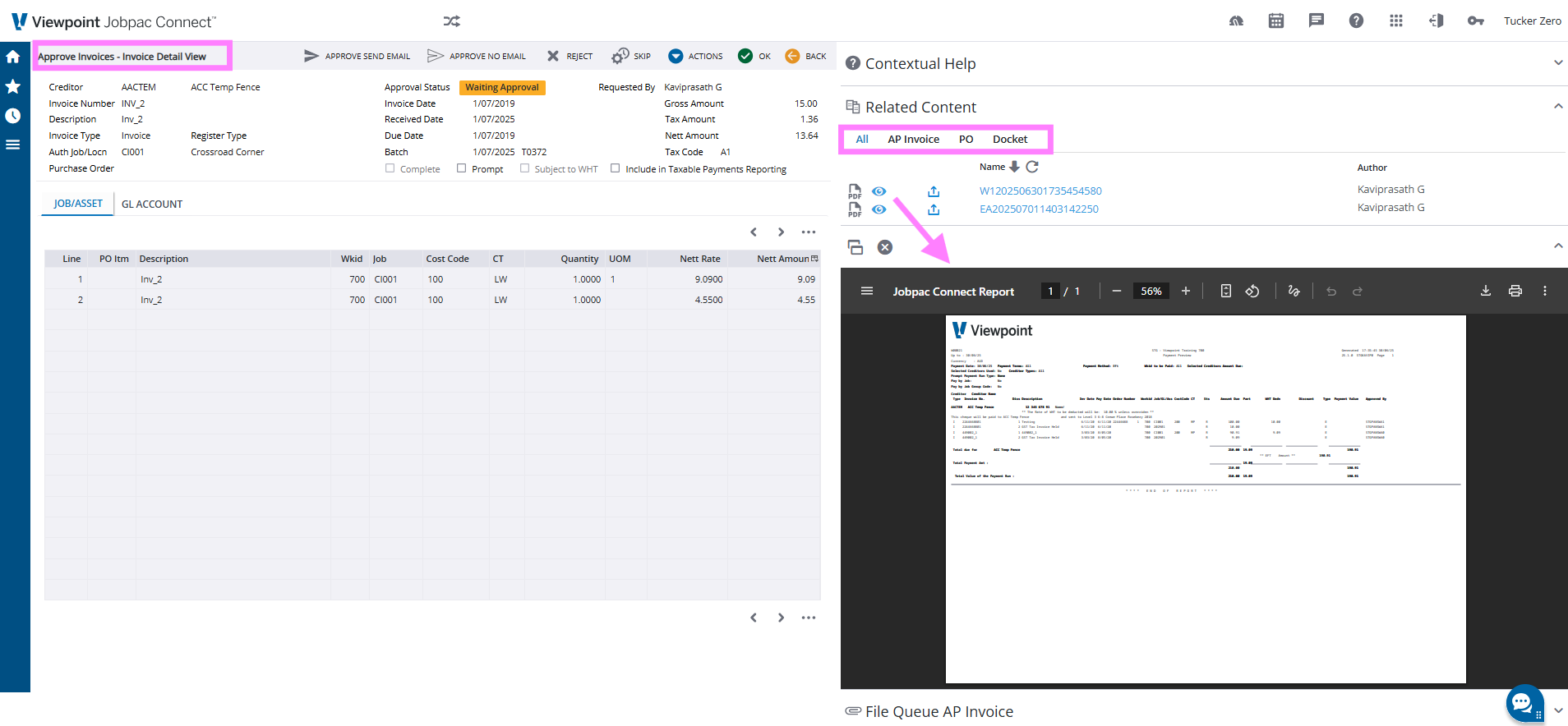Image resolution: width=1568 pixels, height=726 pixels.
Task: Rotate the PDF document
Action: point(1252,291)
